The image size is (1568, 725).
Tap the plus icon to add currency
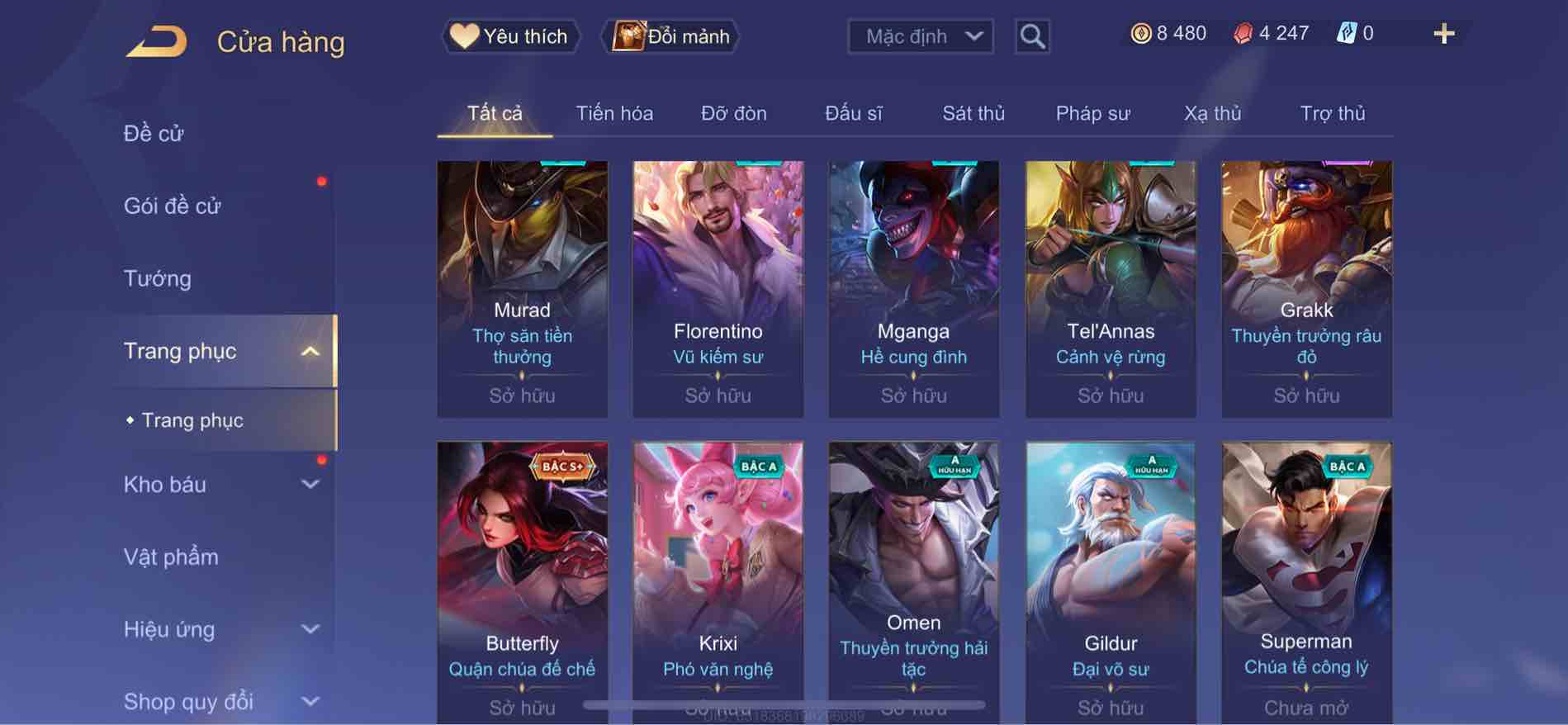(x=1443, y=34)
